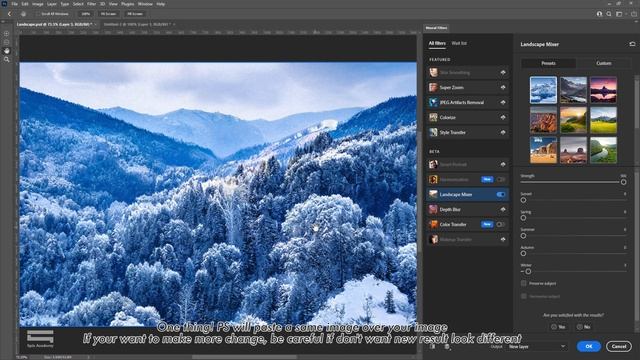The image size is (640, 360).
Task: Choose the winding river valley preset thumbnail
Action: pyautogui.click(x=603, y=150)
